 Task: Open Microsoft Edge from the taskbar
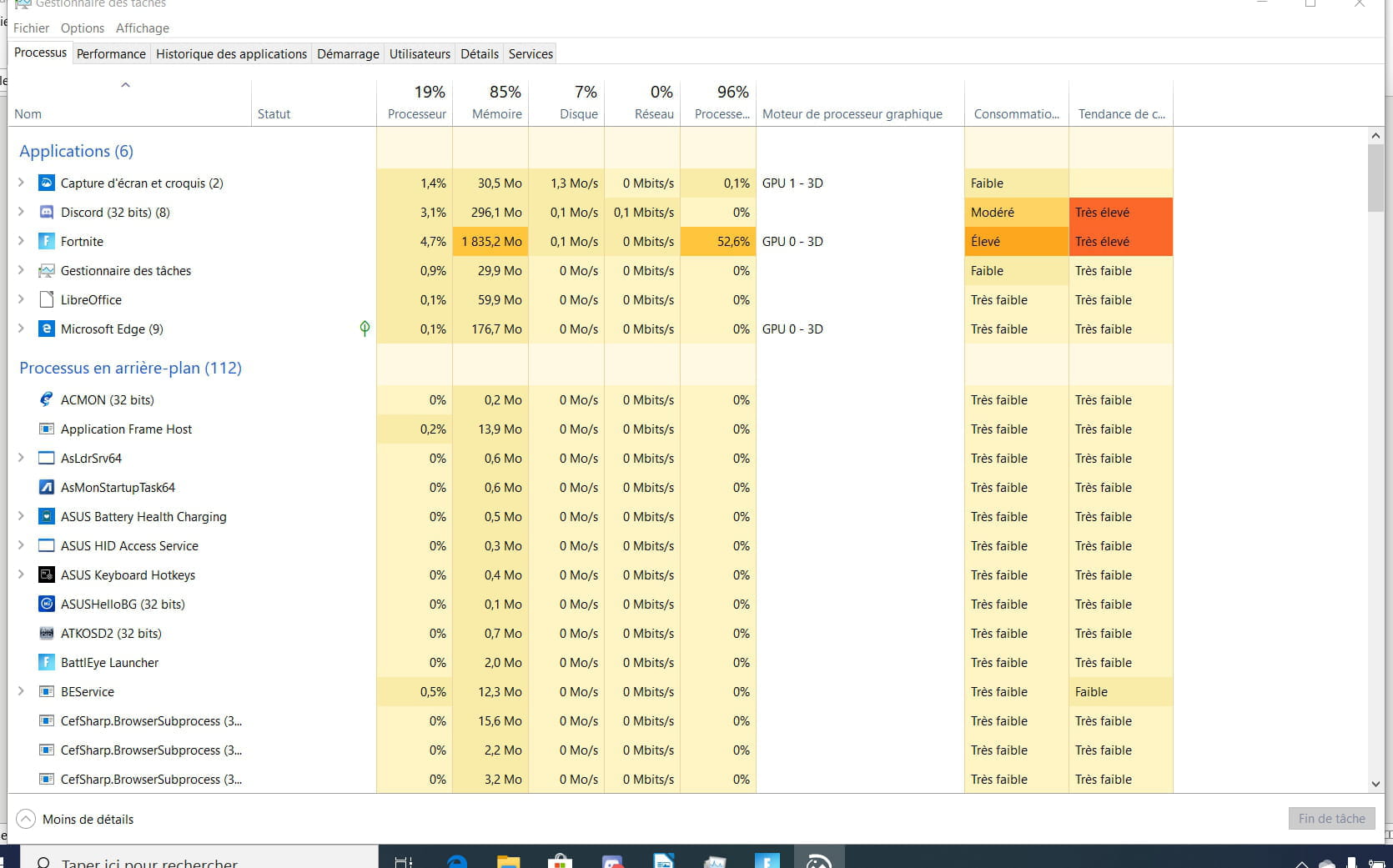point(456,861)
